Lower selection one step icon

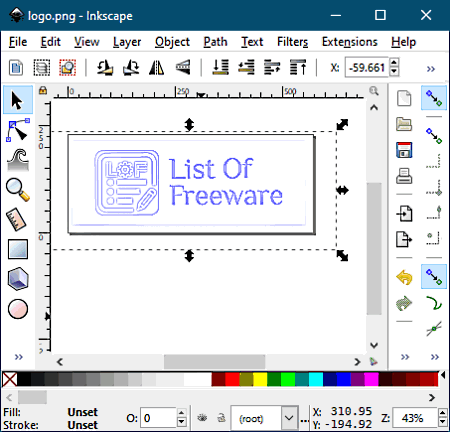point(246,67)
